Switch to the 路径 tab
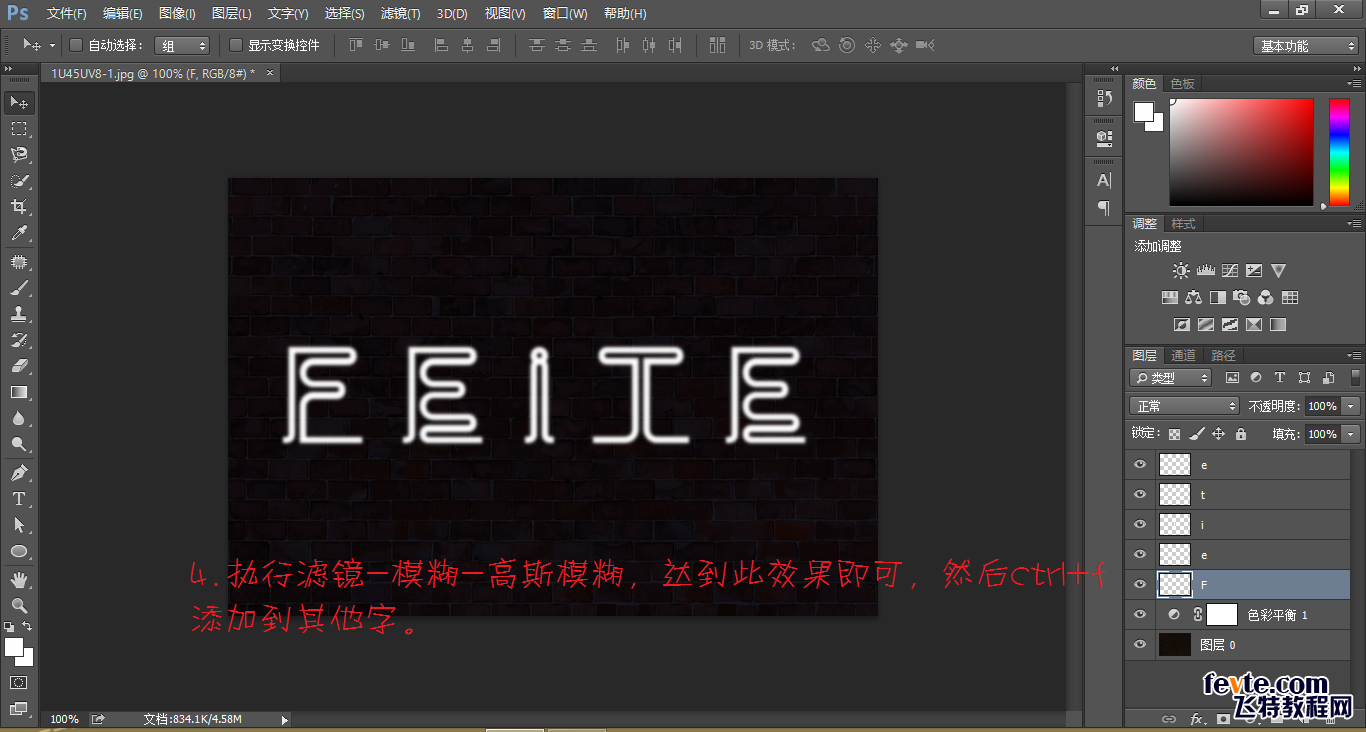The image size is (1366, 732). (1223, 355)
